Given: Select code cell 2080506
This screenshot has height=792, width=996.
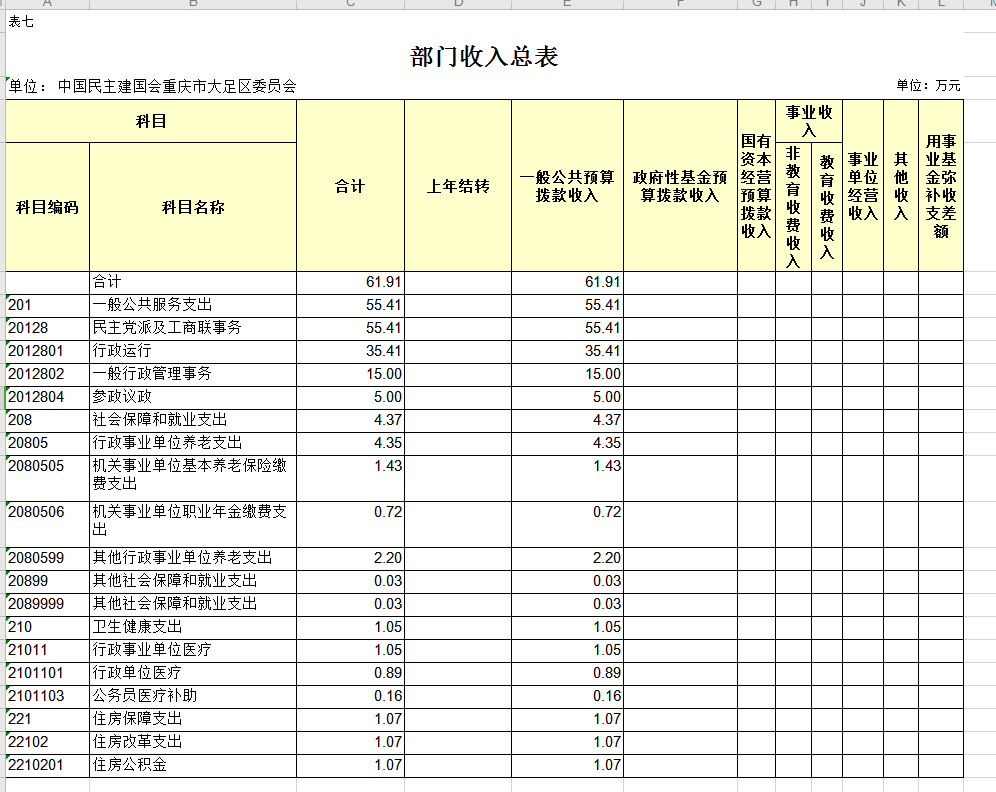Looking at the screenshot, I should 48,524.
